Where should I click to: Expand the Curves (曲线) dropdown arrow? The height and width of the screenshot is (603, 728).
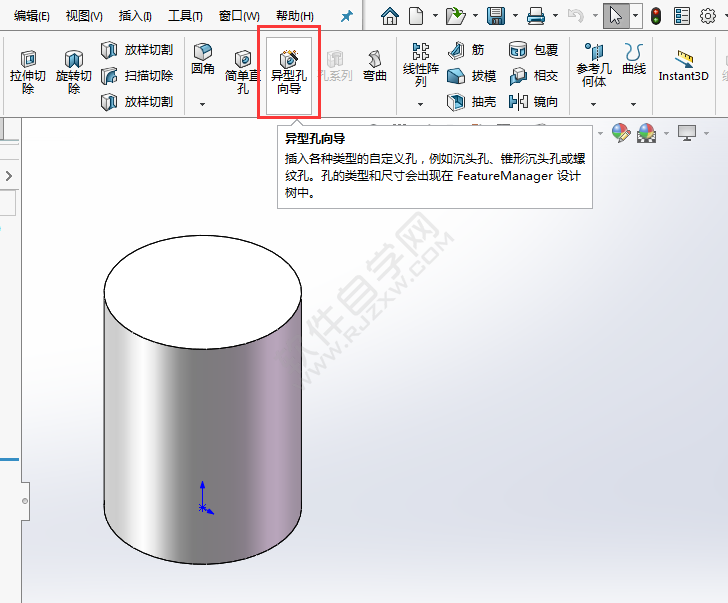point(633,104)
